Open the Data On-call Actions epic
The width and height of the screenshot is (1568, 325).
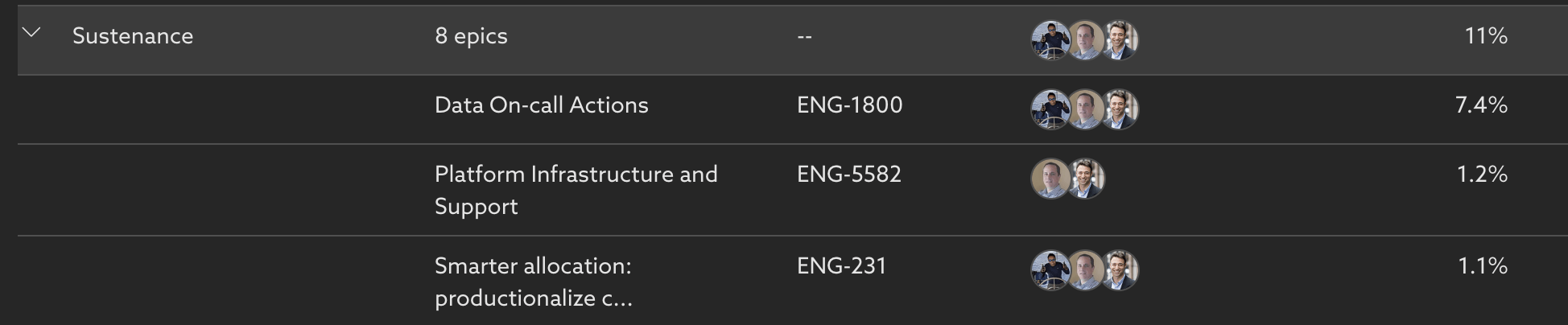[x=541, y=105]
